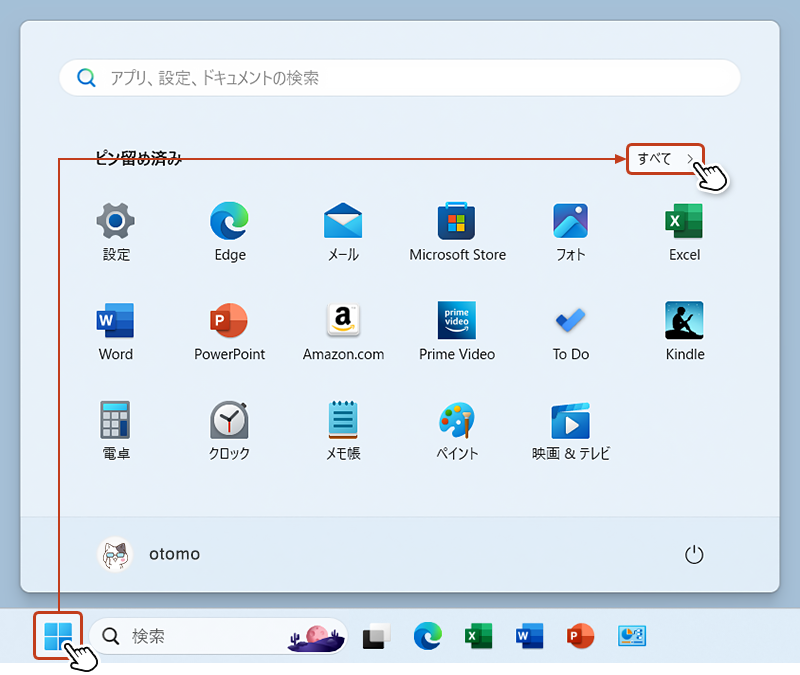
Task: Open Word from the taskbar
Action: coord(530,636)
